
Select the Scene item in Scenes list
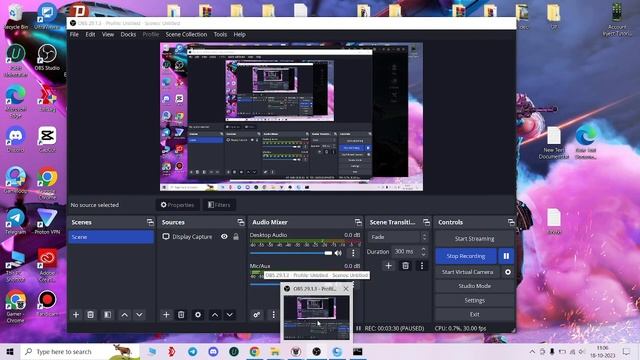[111, 237]
